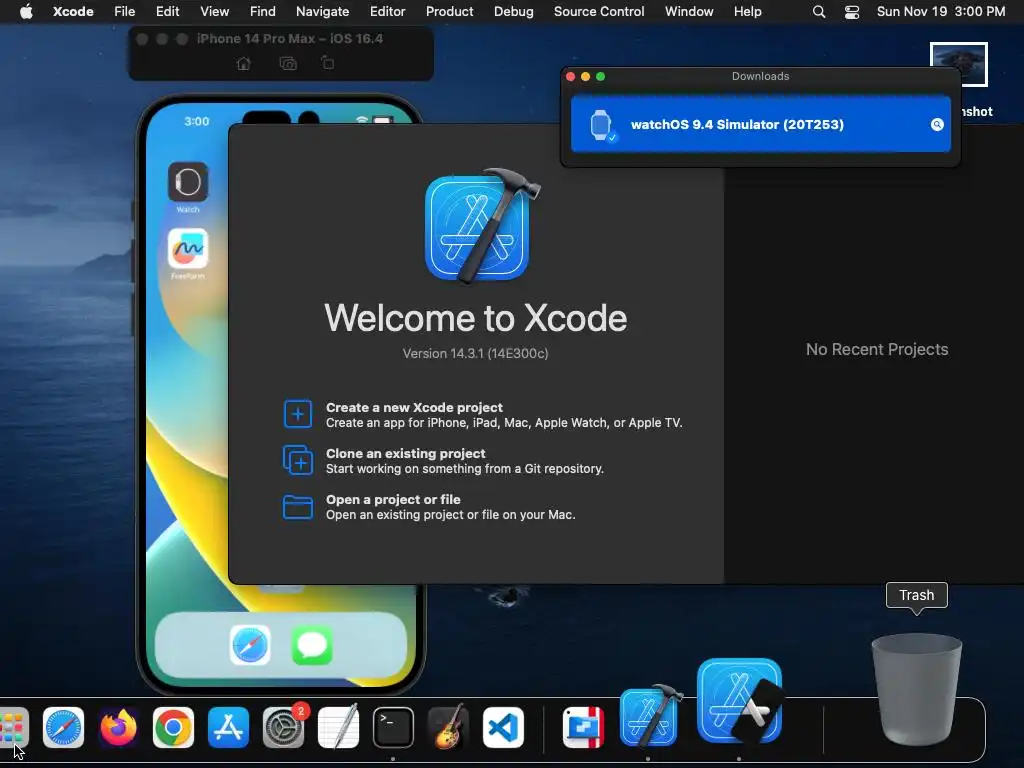Open Safari in the simulator dock

pos(250,645)
